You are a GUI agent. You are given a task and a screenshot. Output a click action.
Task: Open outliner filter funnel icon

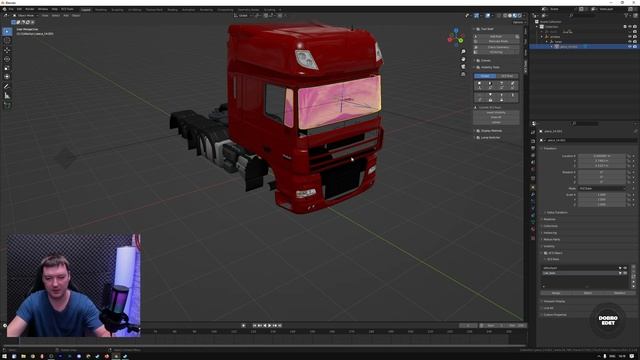click(x=627, y=16)
